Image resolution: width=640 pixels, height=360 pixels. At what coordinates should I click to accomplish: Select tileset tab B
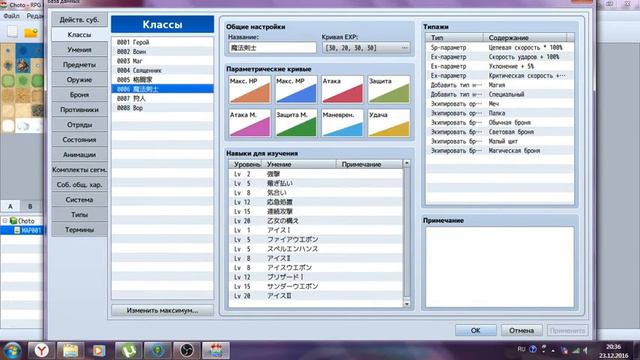pyautogui.click(x=30, y=206)
